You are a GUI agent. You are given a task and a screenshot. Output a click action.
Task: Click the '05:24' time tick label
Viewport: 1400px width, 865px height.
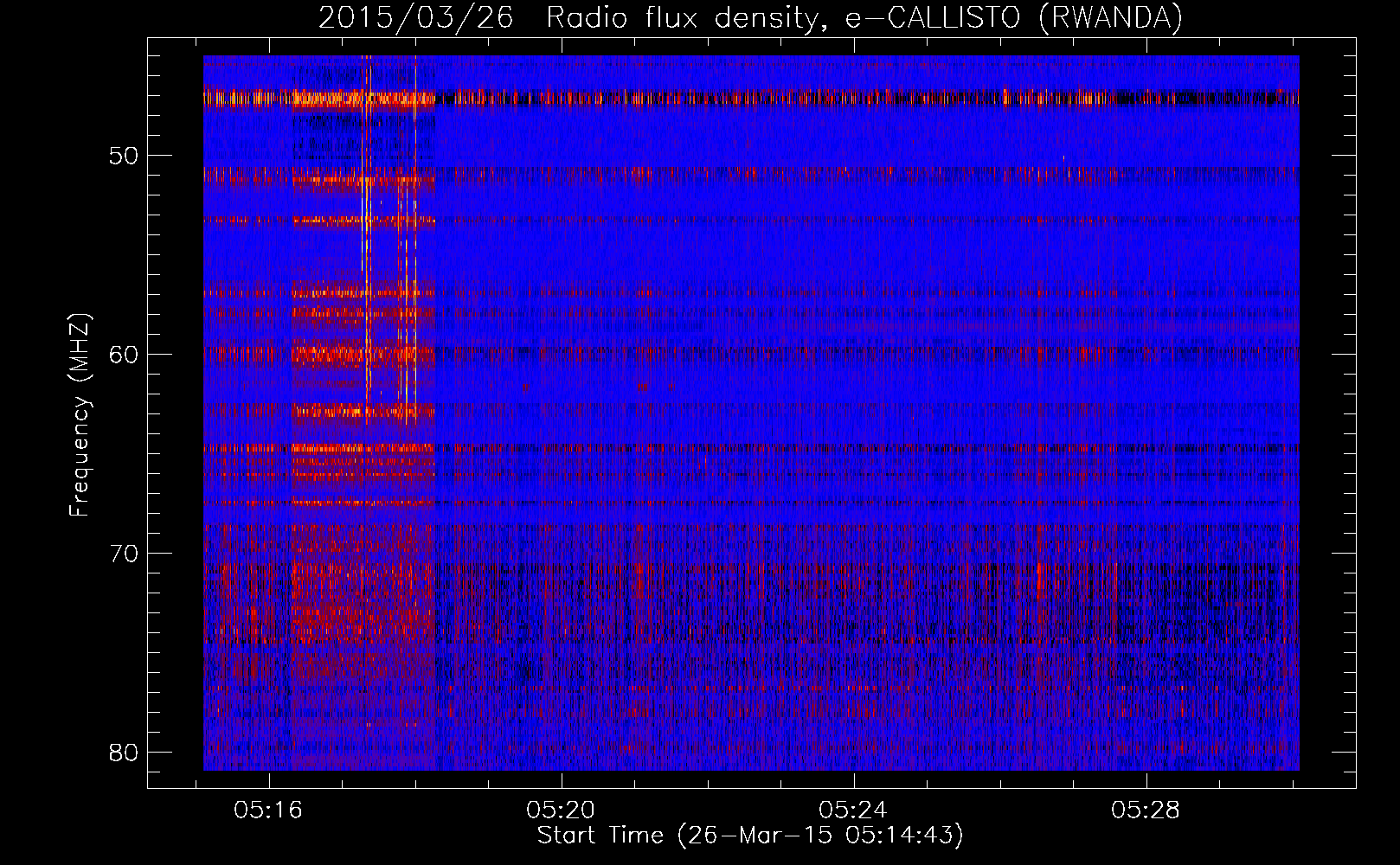853,811
